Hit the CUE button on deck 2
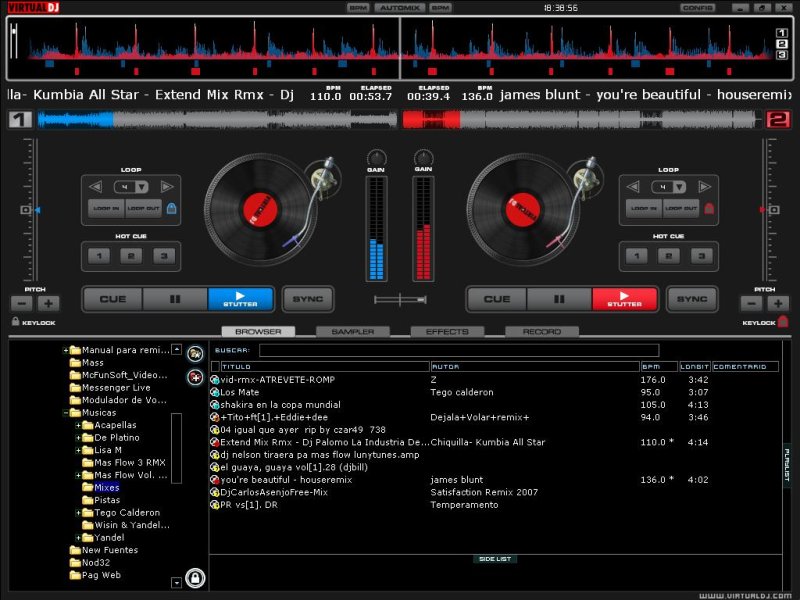Screen dimensions: 800x600 pyautogui.click(x=497, y=299)
